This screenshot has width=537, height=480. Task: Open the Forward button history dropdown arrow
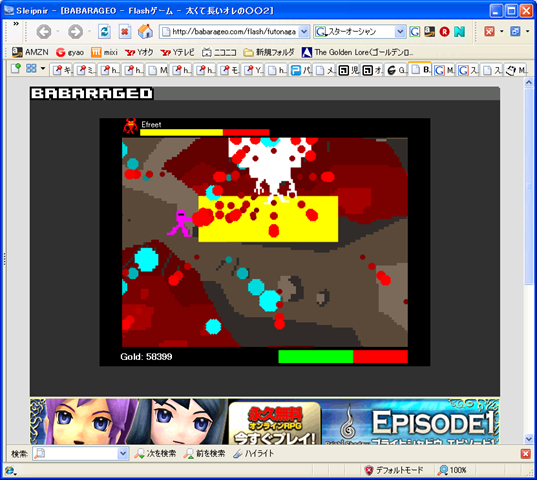coord(89,31)
